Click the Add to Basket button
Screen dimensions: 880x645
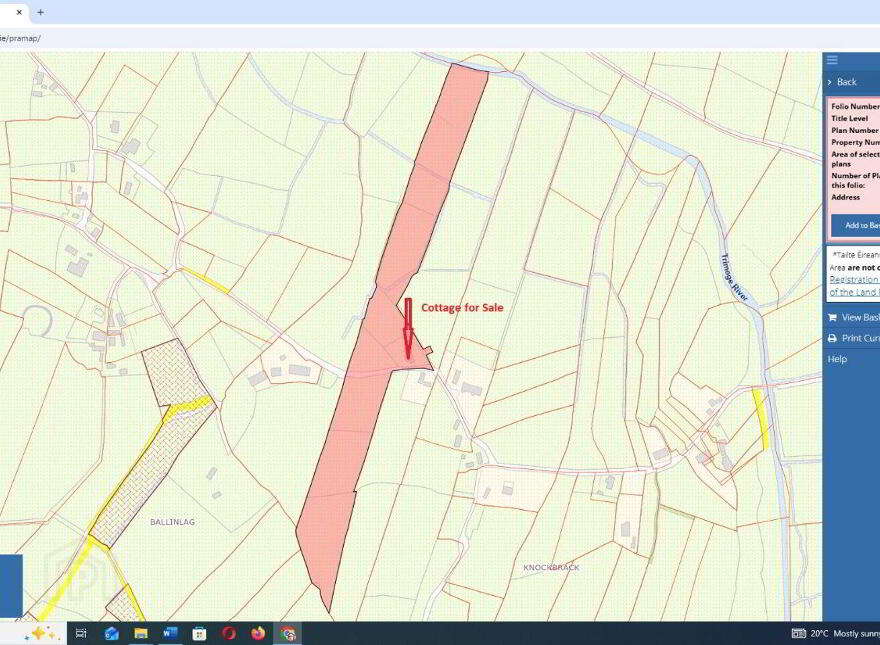(855, 225)
